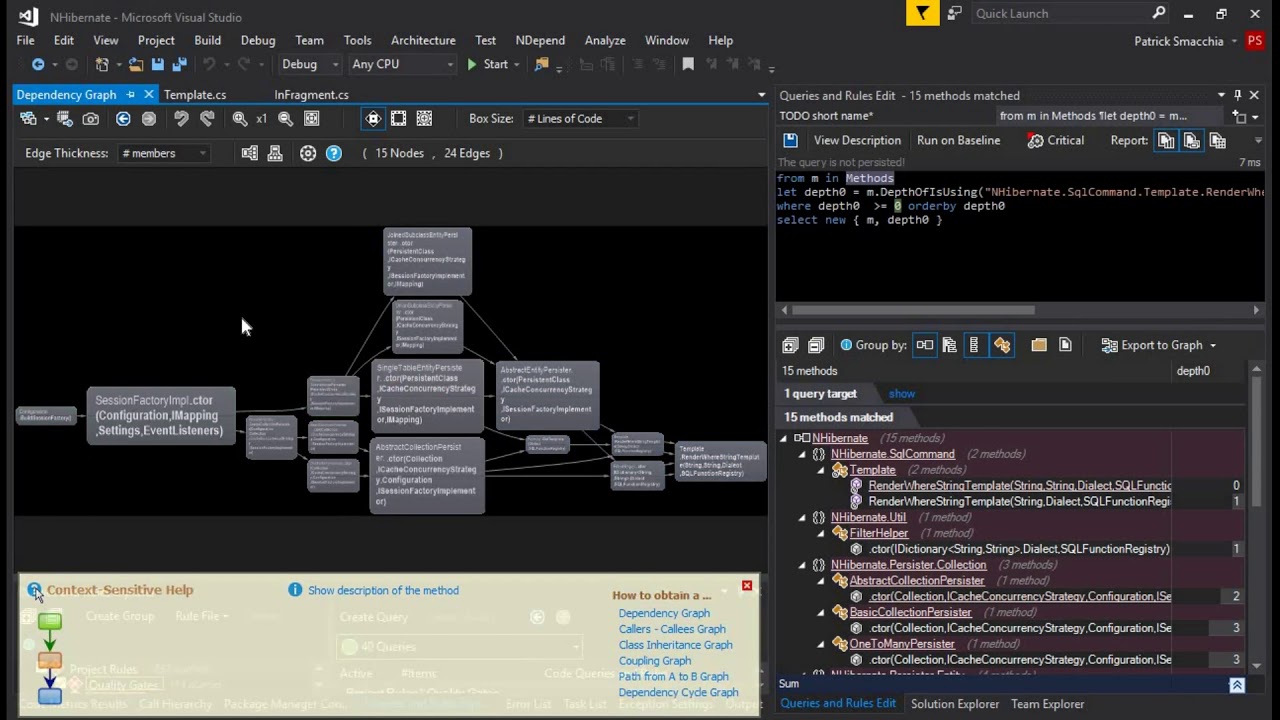Open the Architecture menu
This screenshot has width=1280, height=720.
pyautogui.click(x=423, y=40)
